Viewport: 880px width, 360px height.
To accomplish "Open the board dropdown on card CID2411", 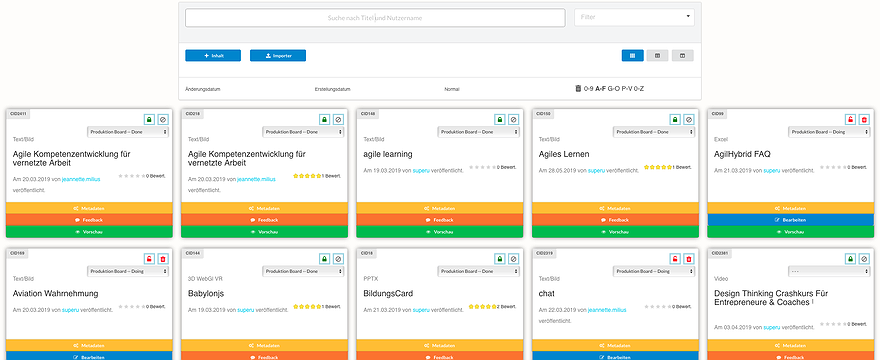I will (x=128, y=132).
